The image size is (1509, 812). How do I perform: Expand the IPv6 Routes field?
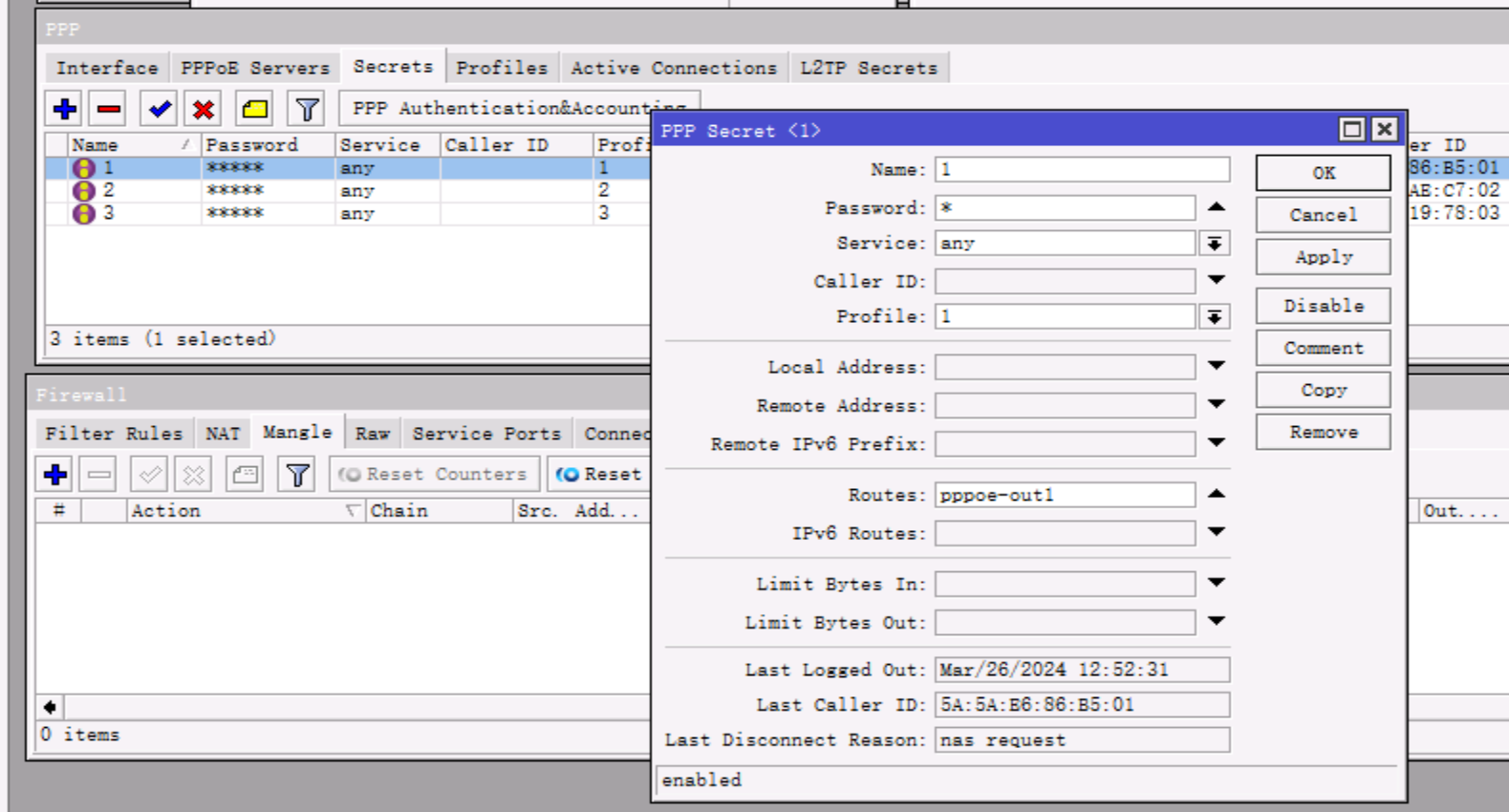click(x=1216, y=532)
